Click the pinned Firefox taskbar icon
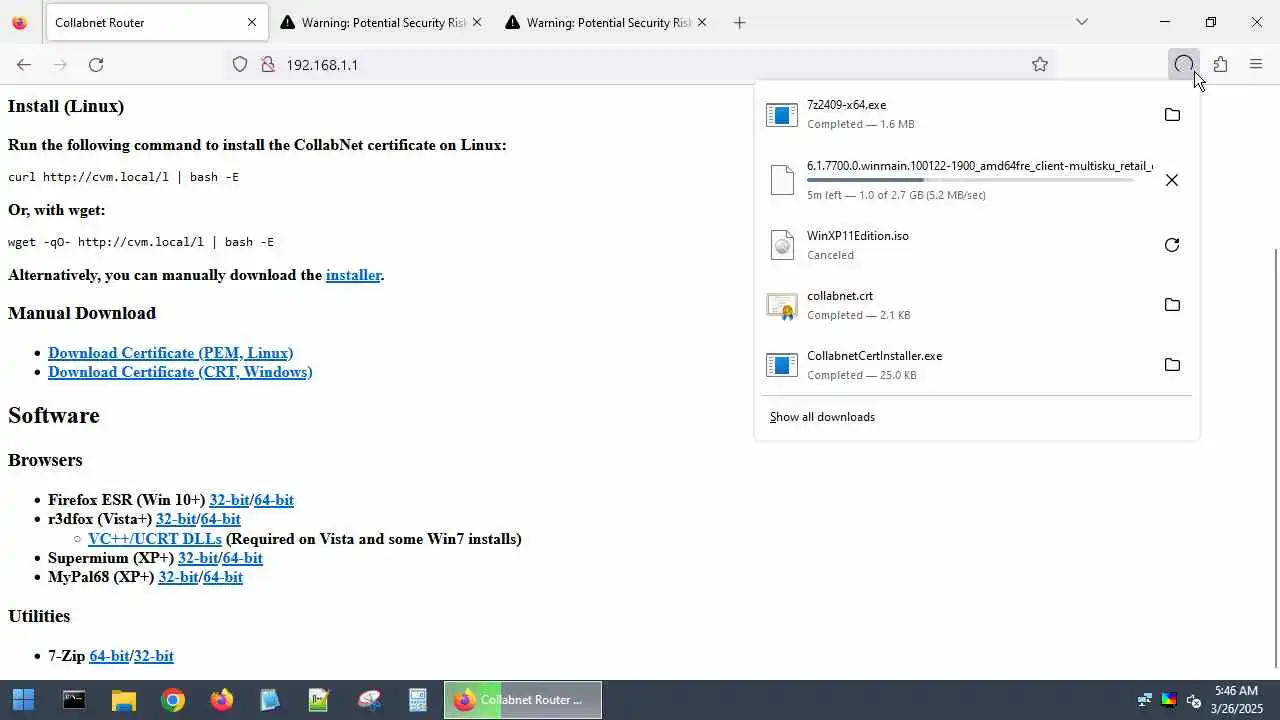This screenshot has width=1280, height=720. coord(221,700)
